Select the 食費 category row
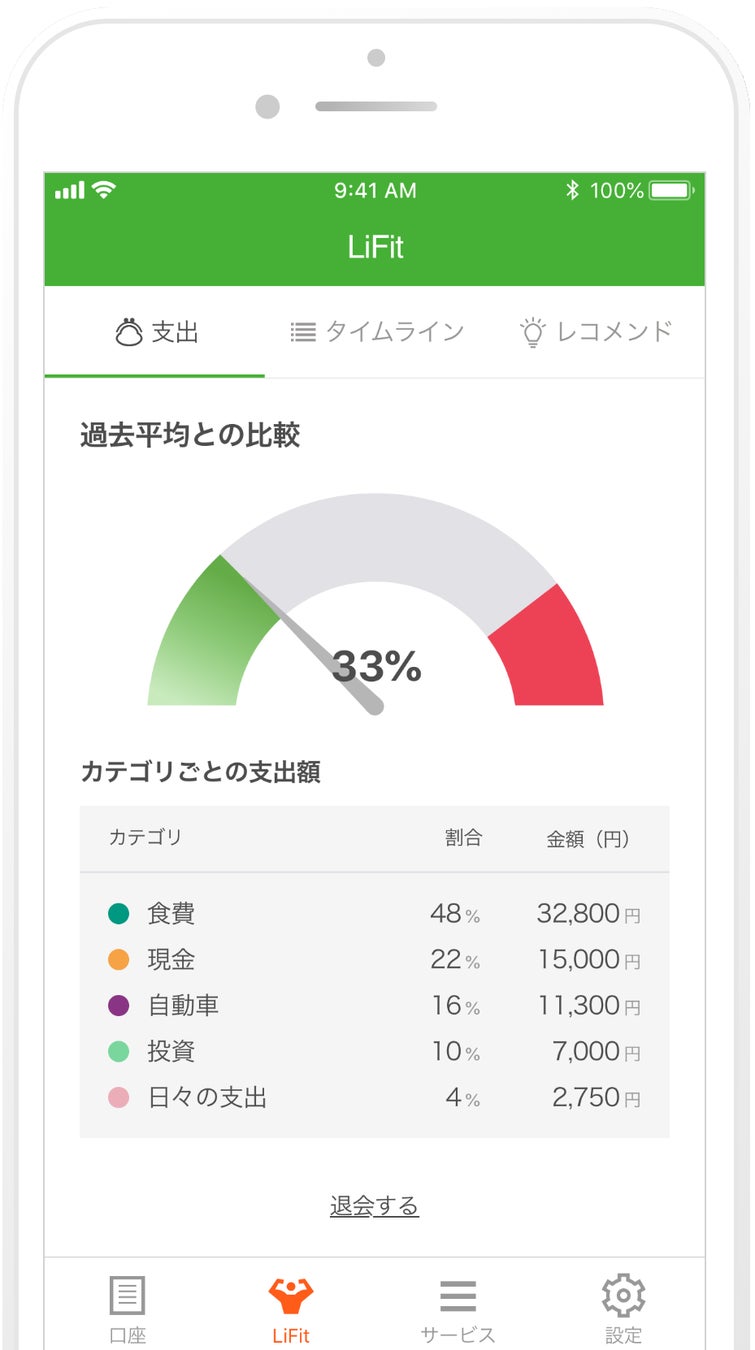The image size is (755, 1350). pyautogui.click(x=374, y=913)
